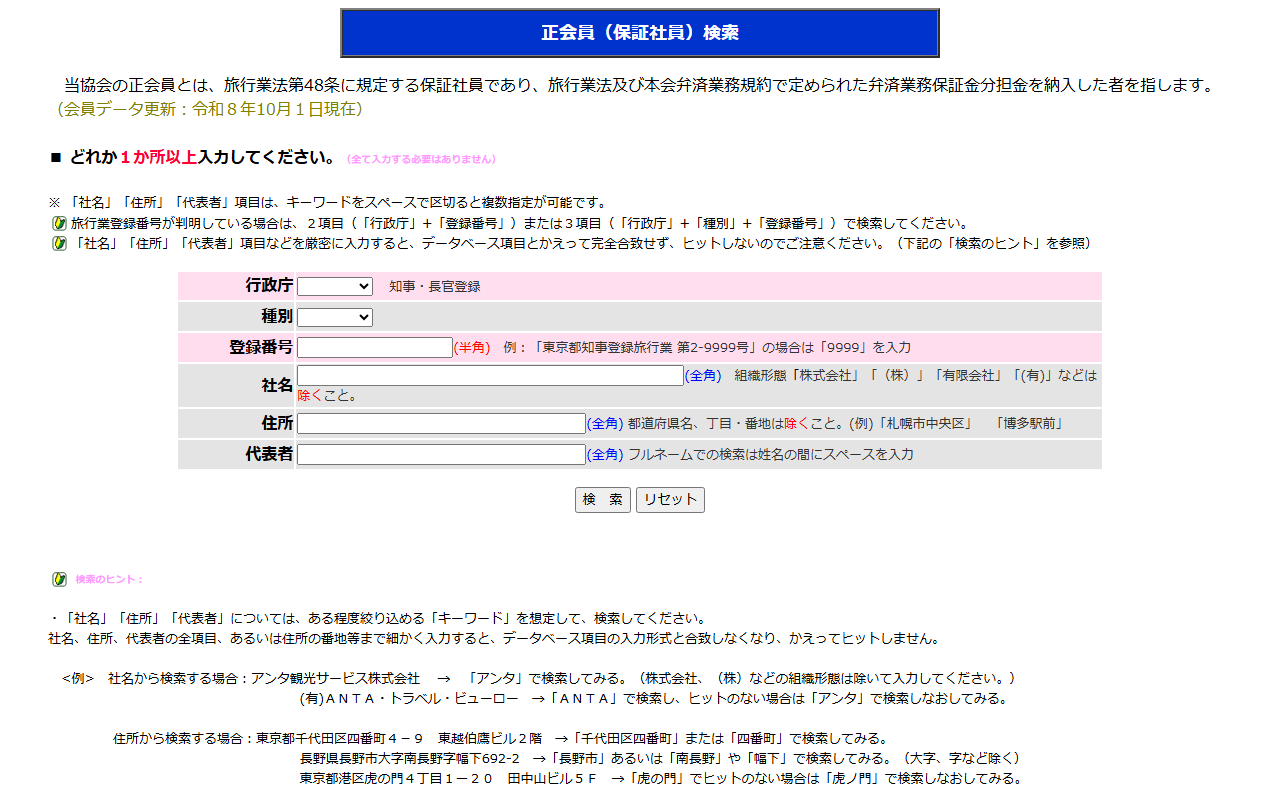Image resolution: width=1280 pixels, height=800 pixels.
Task: Click the pink 全て入力する必要はありません note
Action: 421,159
